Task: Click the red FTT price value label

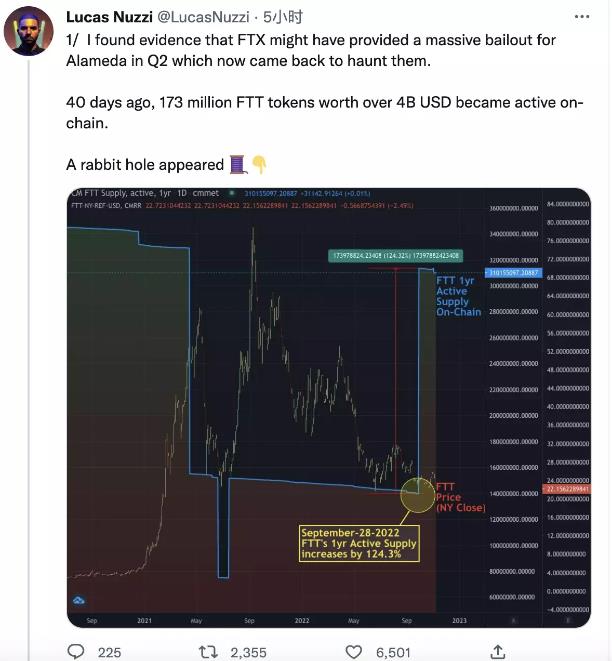Action: tap(567, 489)
